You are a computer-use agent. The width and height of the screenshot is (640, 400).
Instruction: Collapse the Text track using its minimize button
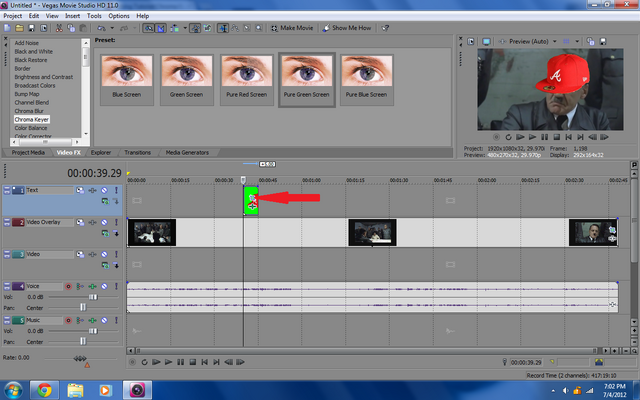[x=7, y=190]
